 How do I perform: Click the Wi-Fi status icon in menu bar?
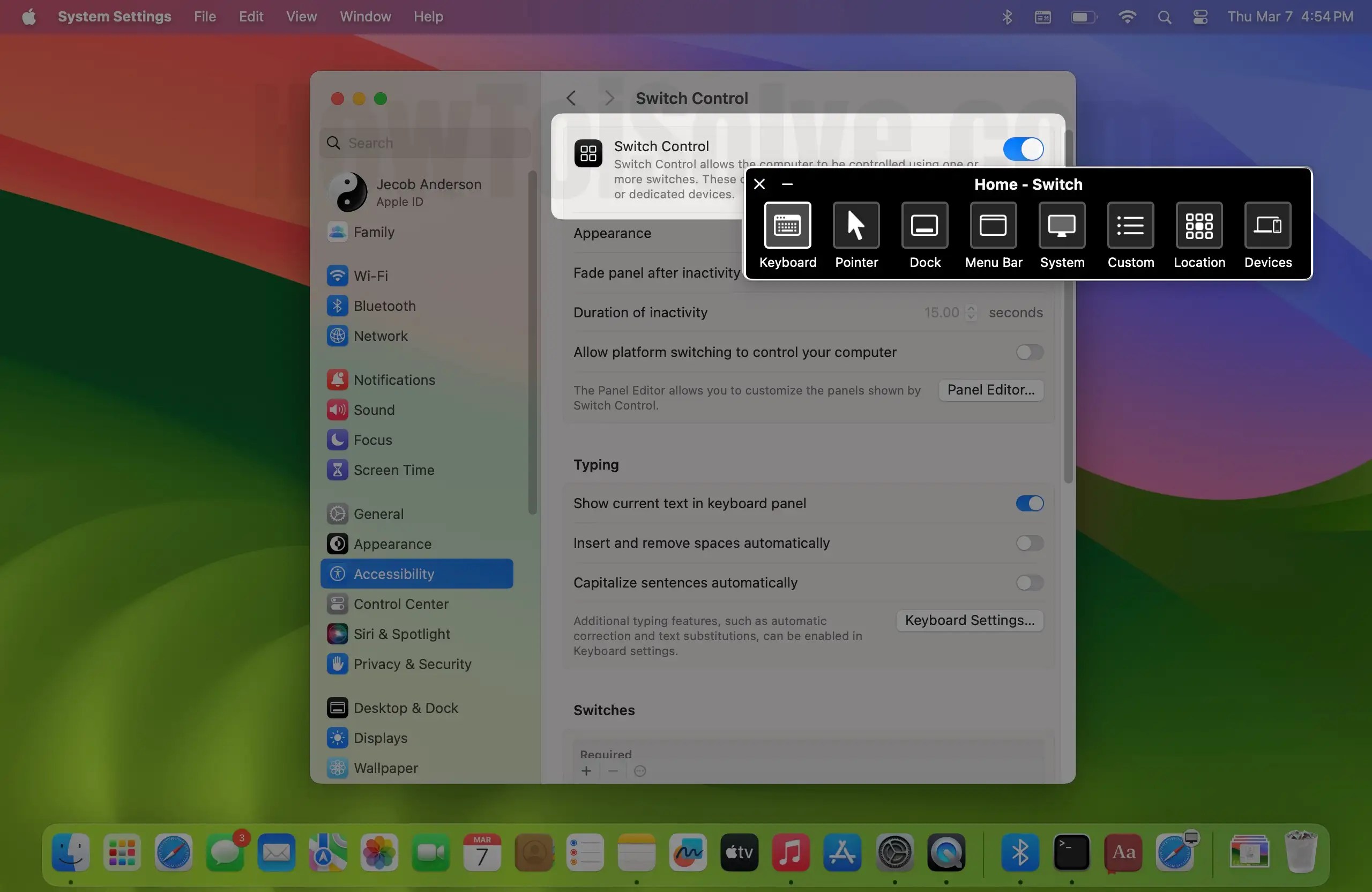pyautogui.click(x=1127, y=16)
